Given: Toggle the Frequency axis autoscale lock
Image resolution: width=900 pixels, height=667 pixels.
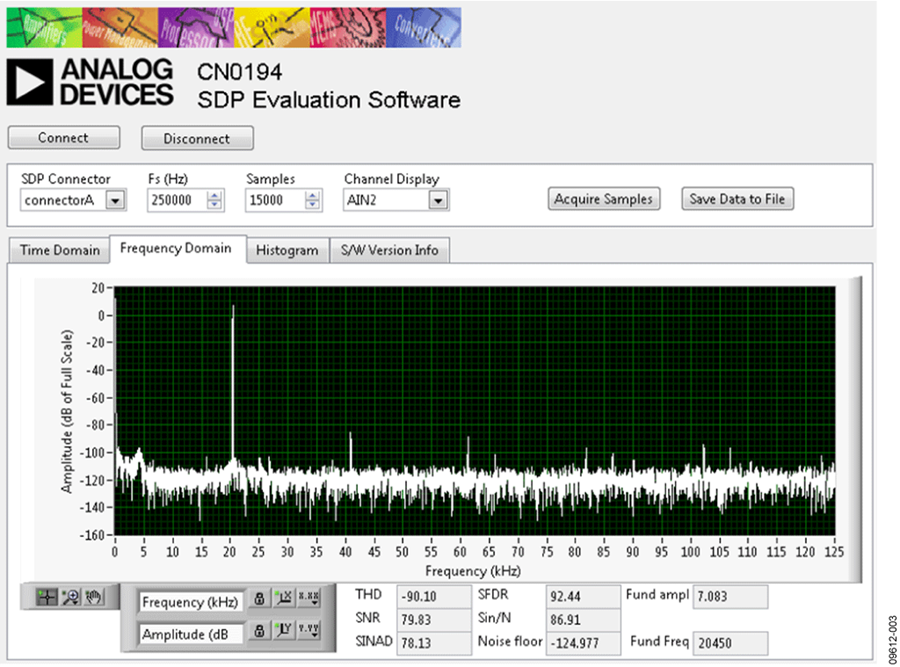Looking at the screenshot, I should click(259, 598).
